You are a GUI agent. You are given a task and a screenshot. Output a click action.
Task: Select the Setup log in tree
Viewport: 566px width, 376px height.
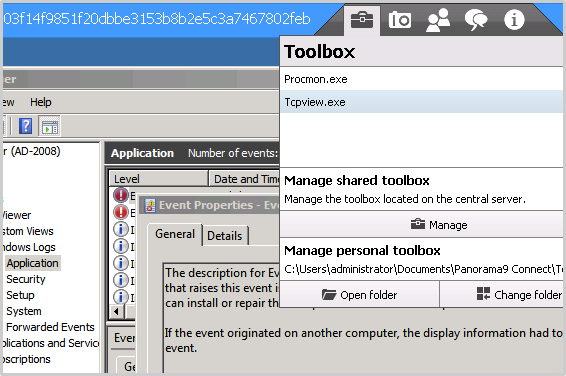20,295
